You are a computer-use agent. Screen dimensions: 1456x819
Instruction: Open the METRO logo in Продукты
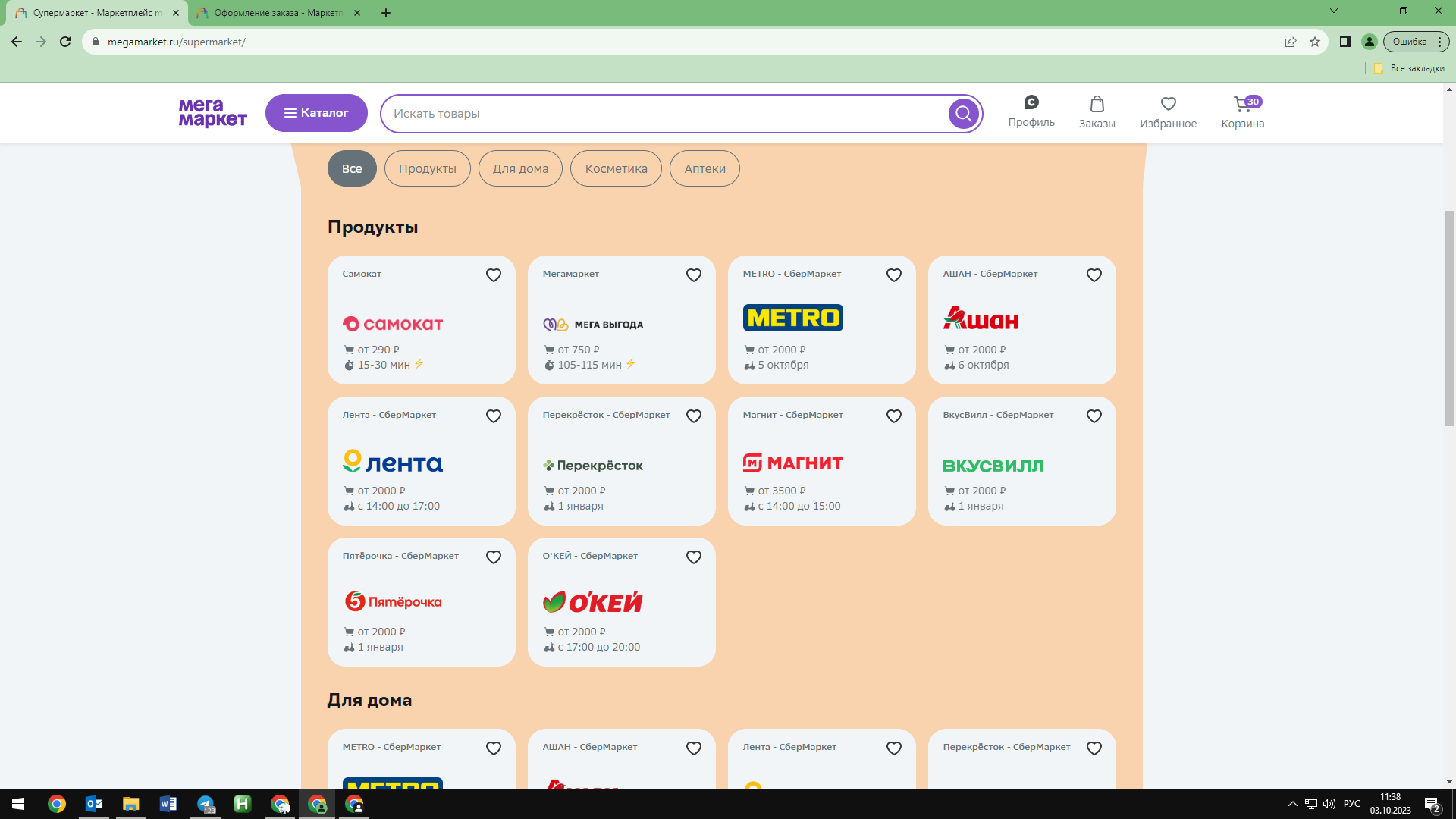click(793, 318)
